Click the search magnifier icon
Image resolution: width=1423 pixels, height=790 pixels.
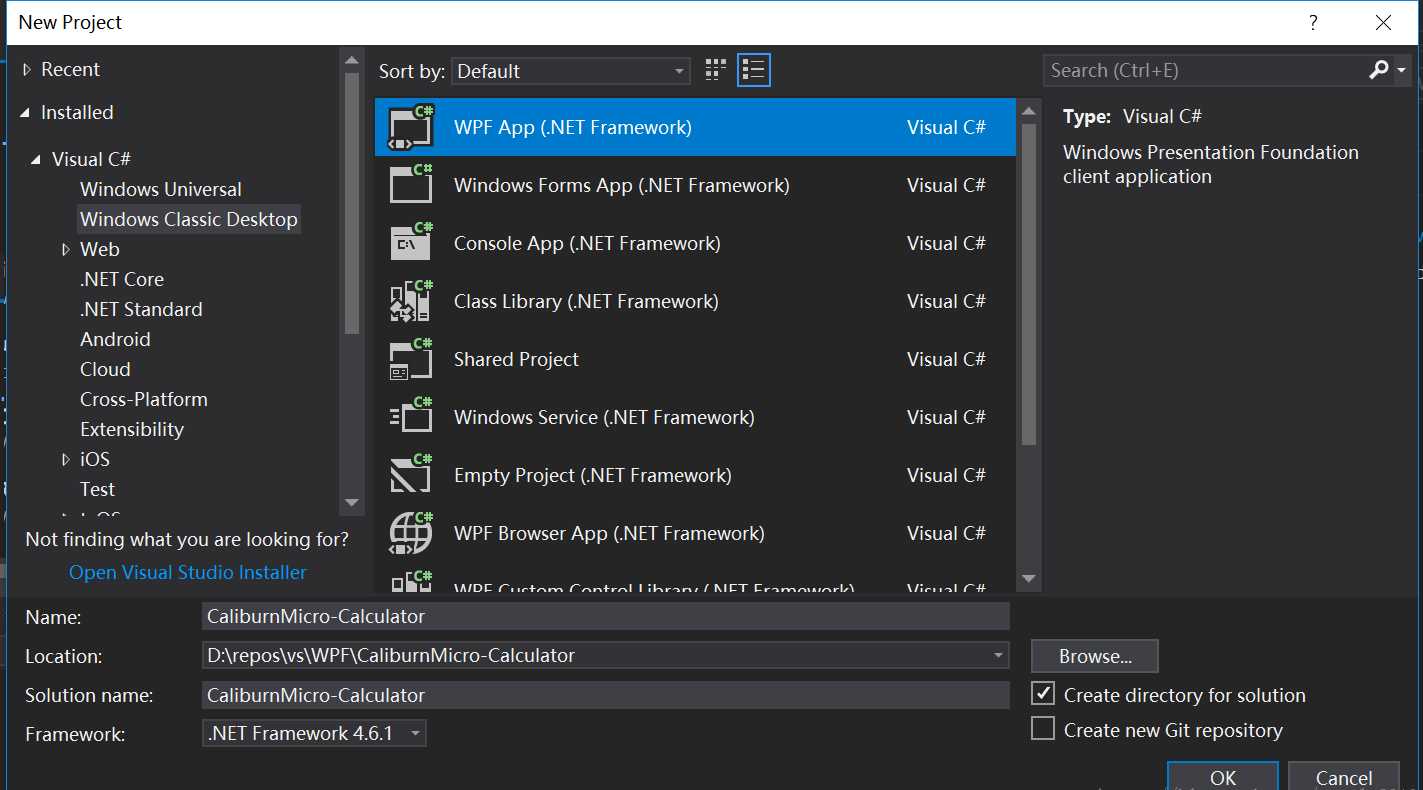tap(1379, 70)
